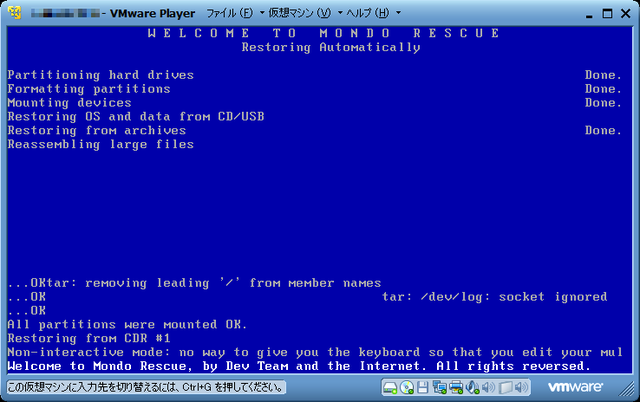Image resolution: width=640 pixels, height=402 pixels.
Task: Click 'All partitions were mounted OK.' line
Action: (x=127, y=324)
